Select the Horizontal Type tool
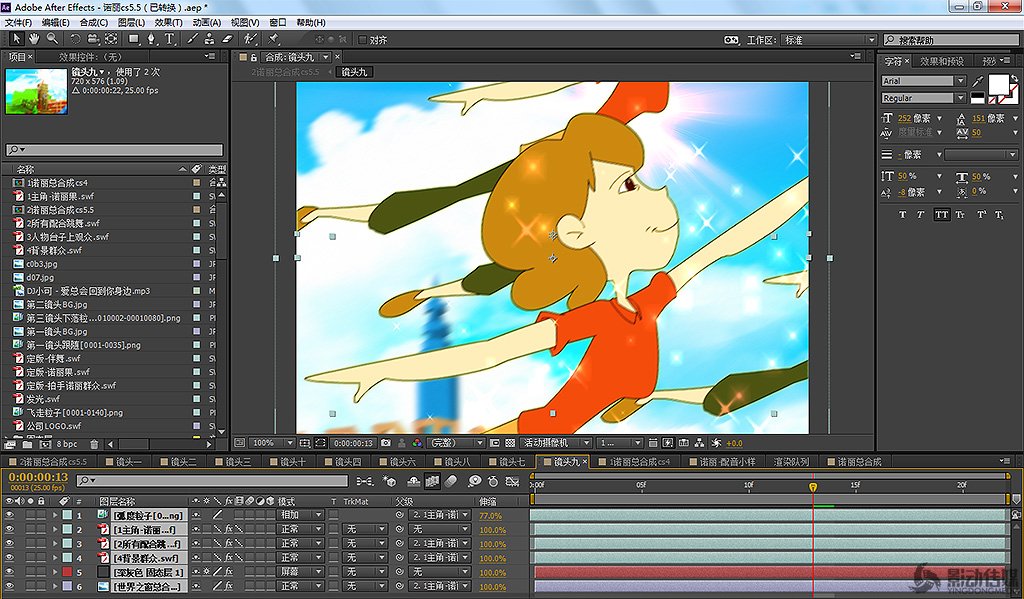 coord(169,39)
